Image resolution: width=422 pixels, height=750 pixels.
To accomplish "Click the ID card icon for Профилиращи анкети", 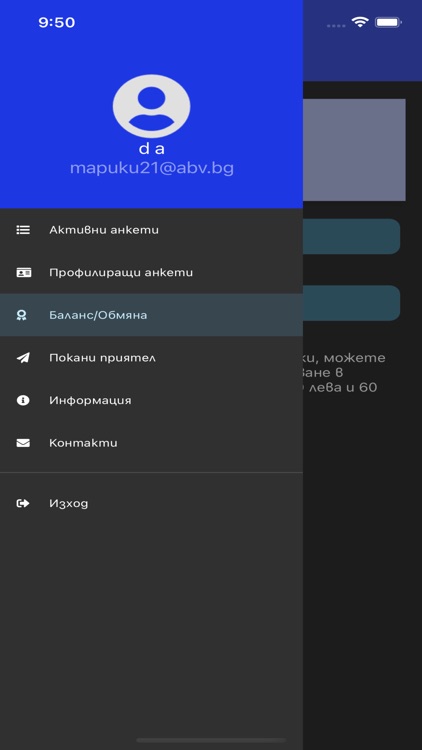I will [23, 273].
